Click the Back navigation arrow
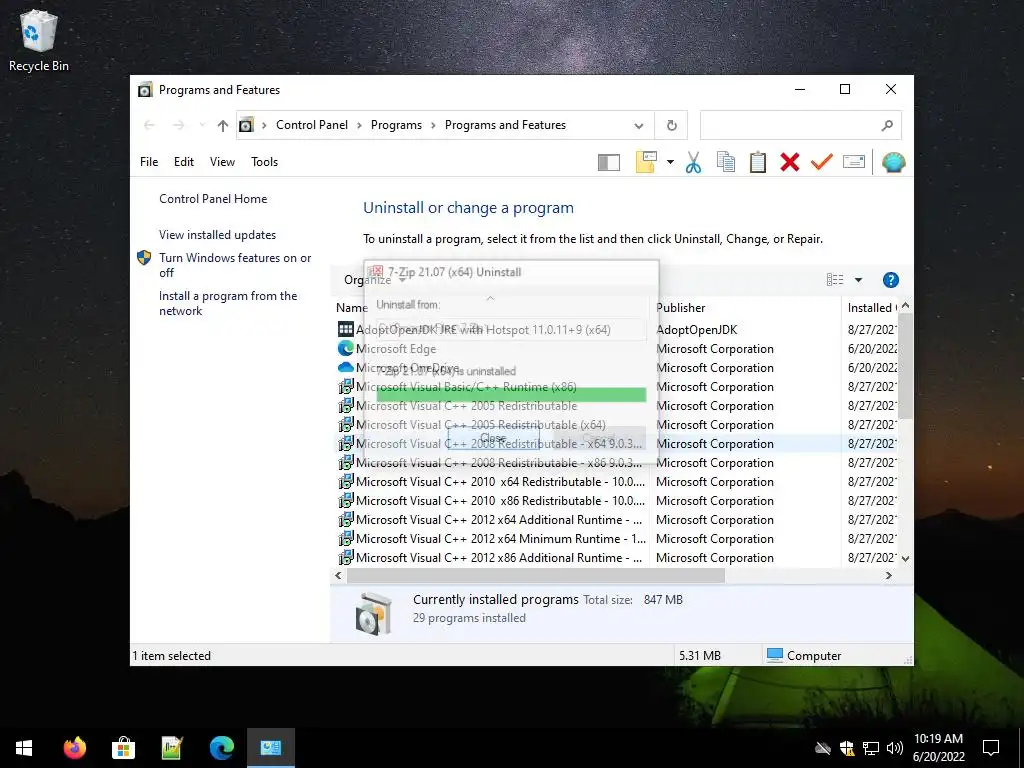Viewport: 1024px width, 768px height. click(x=150, y=125)
